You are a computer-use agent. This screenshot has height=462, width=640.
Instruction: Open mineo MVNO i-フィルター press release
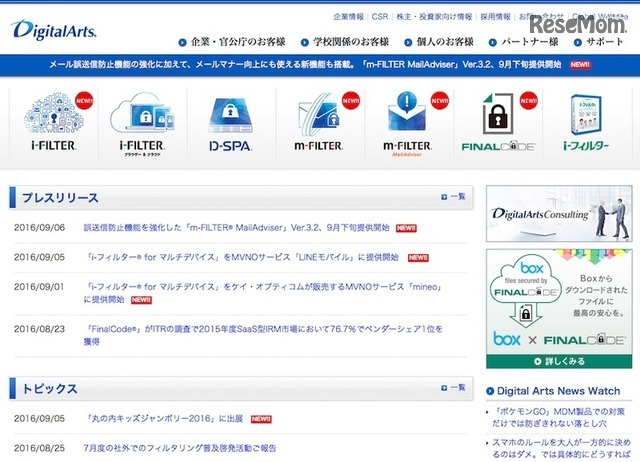pos(263,293)
